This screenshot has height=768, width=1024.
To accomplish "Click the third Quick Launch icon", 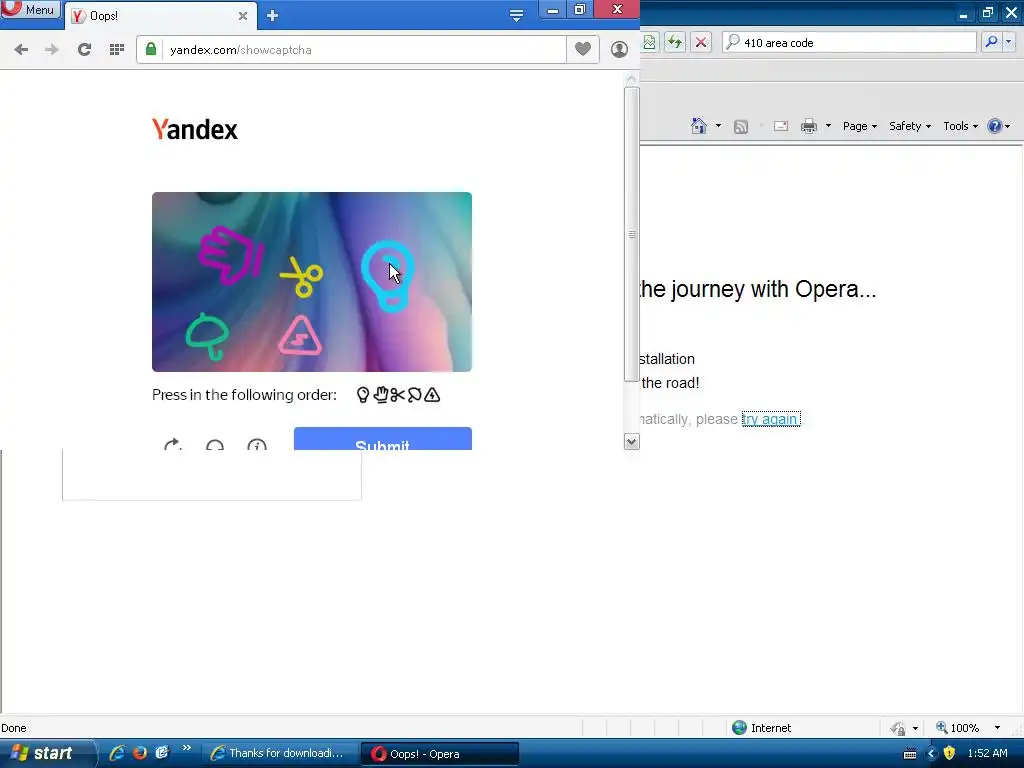I will (x=162, y=752).
